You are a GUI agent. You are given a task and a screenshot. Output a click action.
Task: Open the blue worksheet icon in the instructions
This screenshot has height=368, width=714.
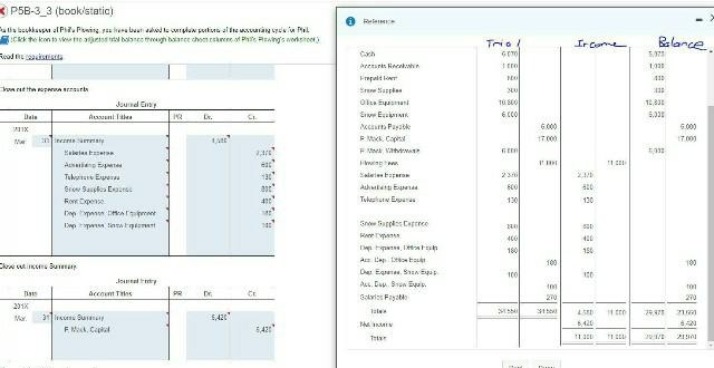click(x=4, y=41)
